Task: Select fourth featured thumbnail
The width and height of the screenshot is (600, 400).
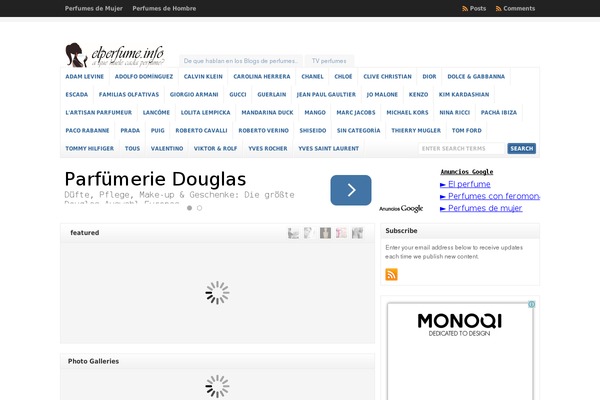Action: click(341, 233)
